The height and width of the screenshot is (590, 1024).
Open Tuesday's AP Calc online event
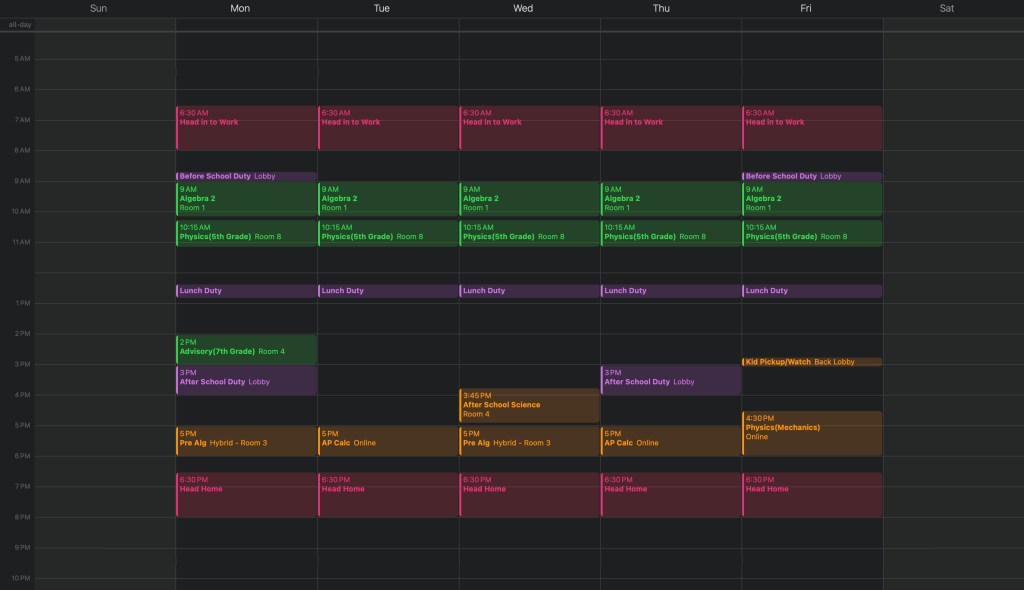coord(388,440)
